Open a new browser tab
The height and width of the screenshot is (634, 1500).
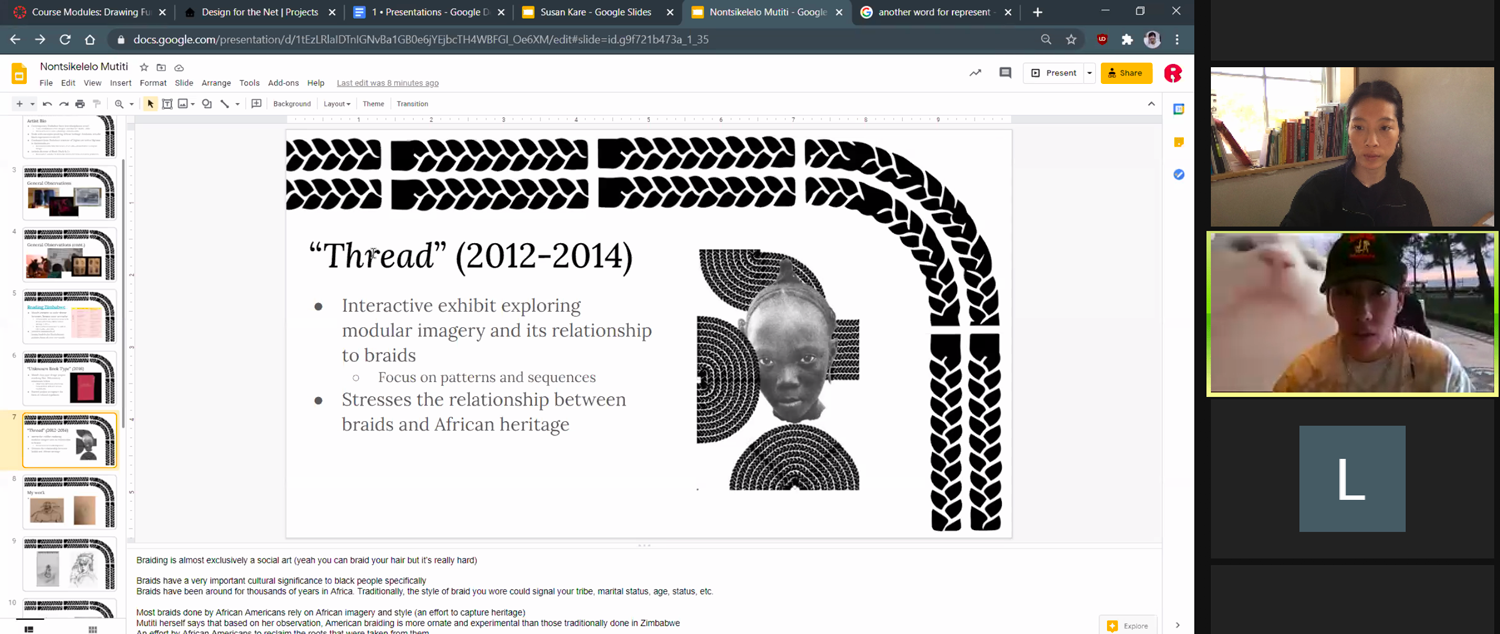1038,12
